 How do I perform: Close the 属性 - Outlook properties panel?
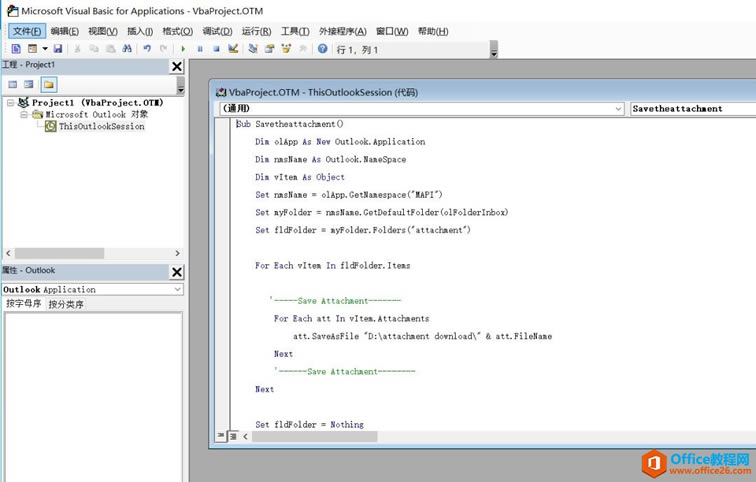click(177, 271)
